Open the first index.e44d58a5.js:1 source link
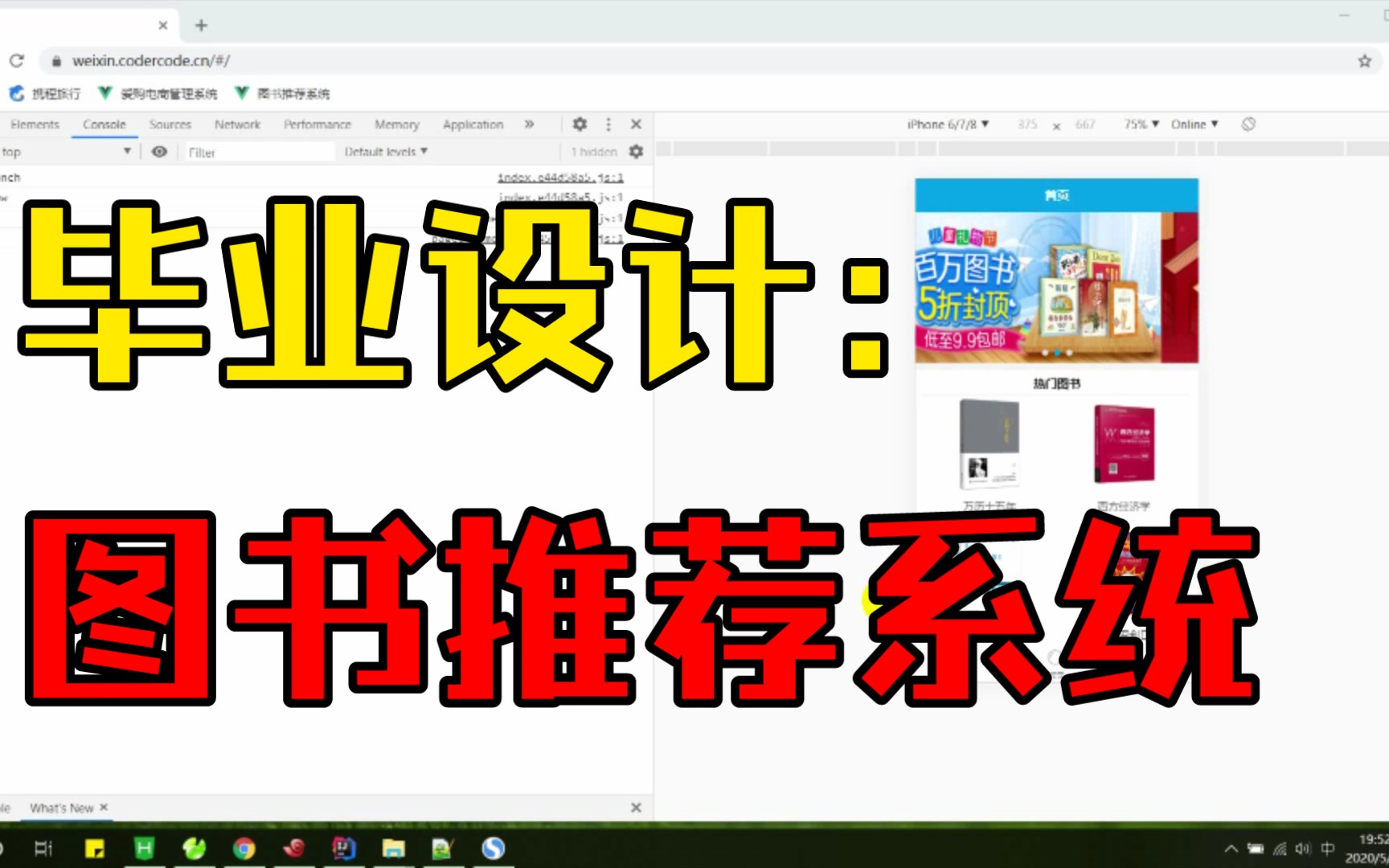The height and width of the screenshot is (868, 1389). tap(560, 178)
